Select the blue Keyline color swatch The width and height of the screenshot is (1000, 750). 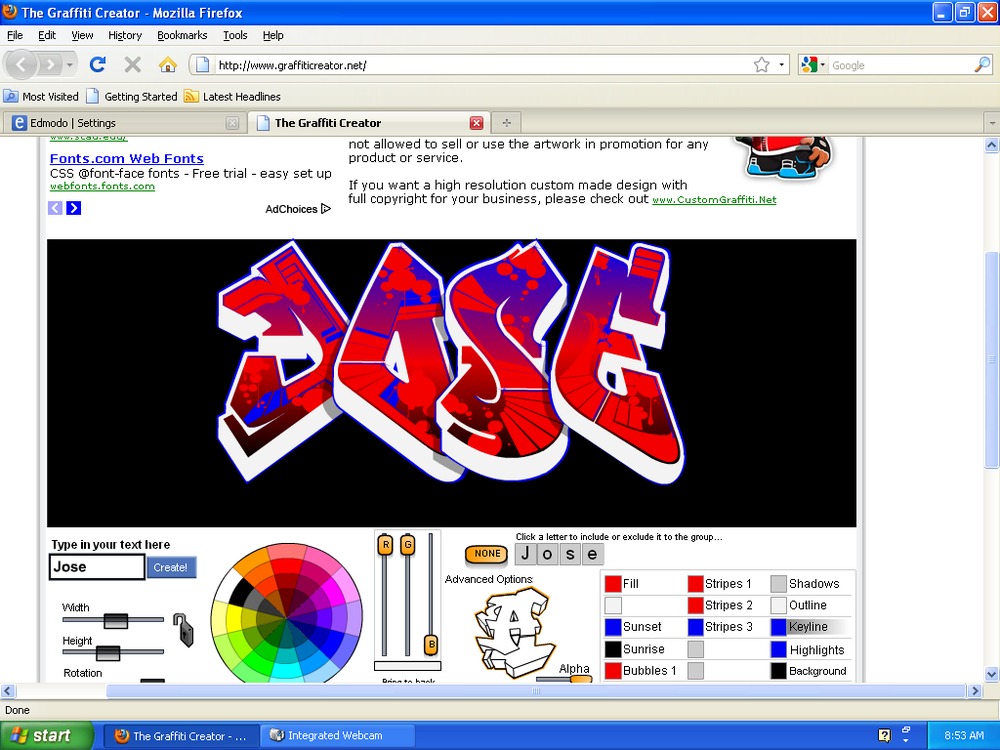click(x=779, y=627)
